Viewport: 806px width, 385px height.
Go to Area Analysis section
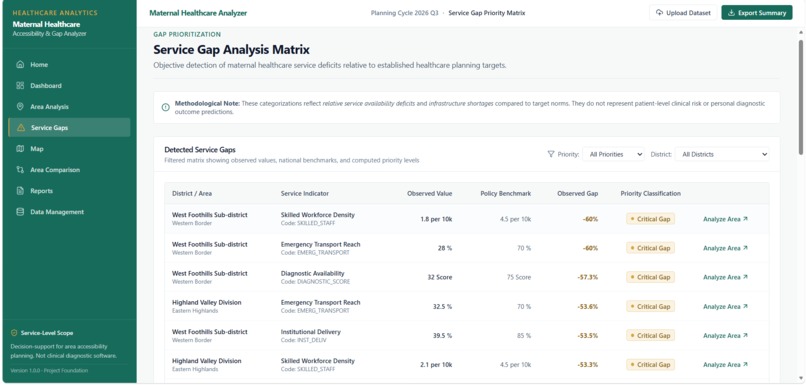(69, 107)
